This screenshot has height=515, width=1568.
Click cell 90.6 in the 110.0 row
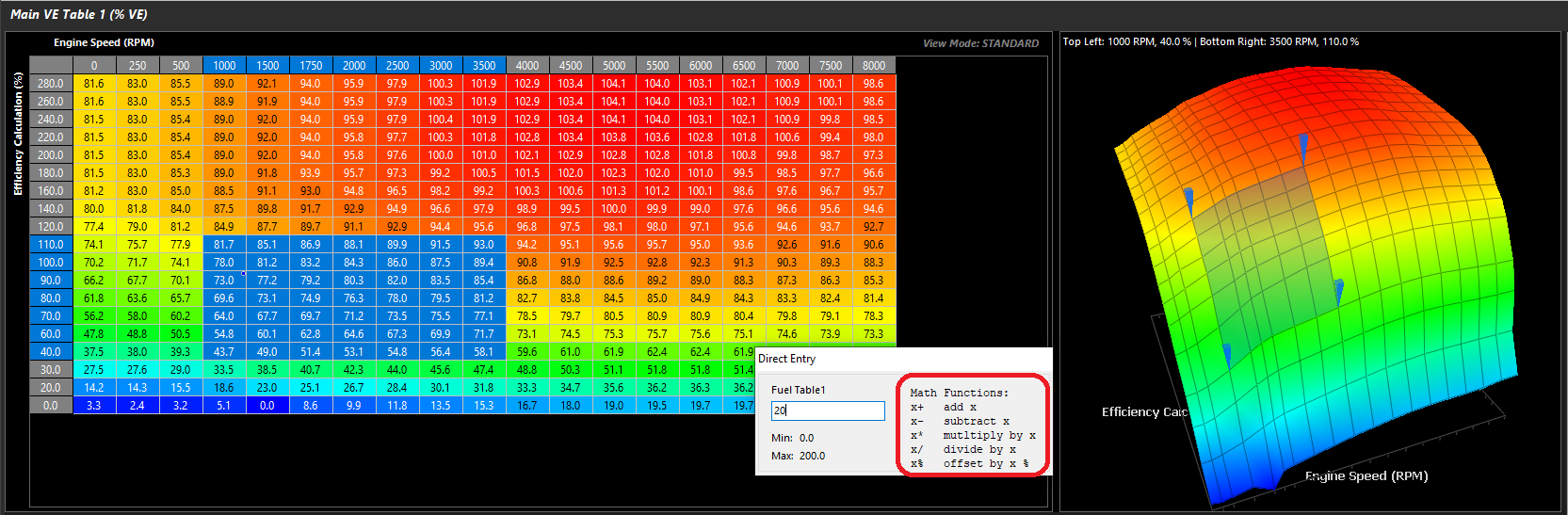pyautogui.click(x=874, y=244)
